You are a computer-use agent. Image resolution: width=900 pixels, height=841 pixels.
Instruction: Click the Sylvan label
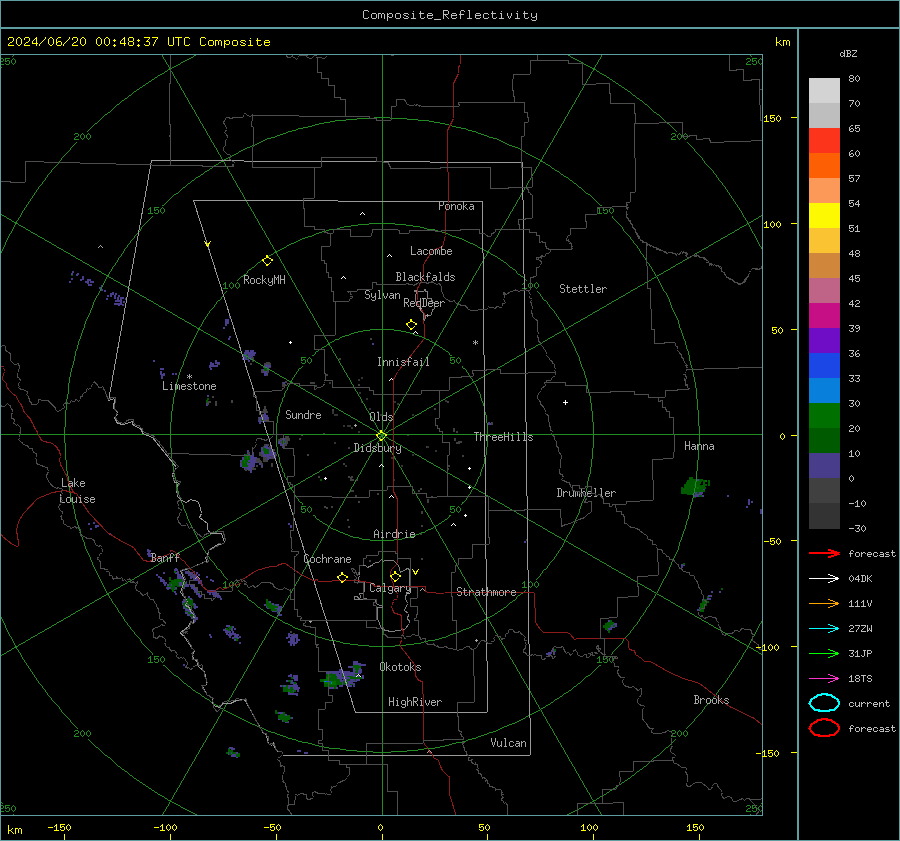tap(382, 295)
